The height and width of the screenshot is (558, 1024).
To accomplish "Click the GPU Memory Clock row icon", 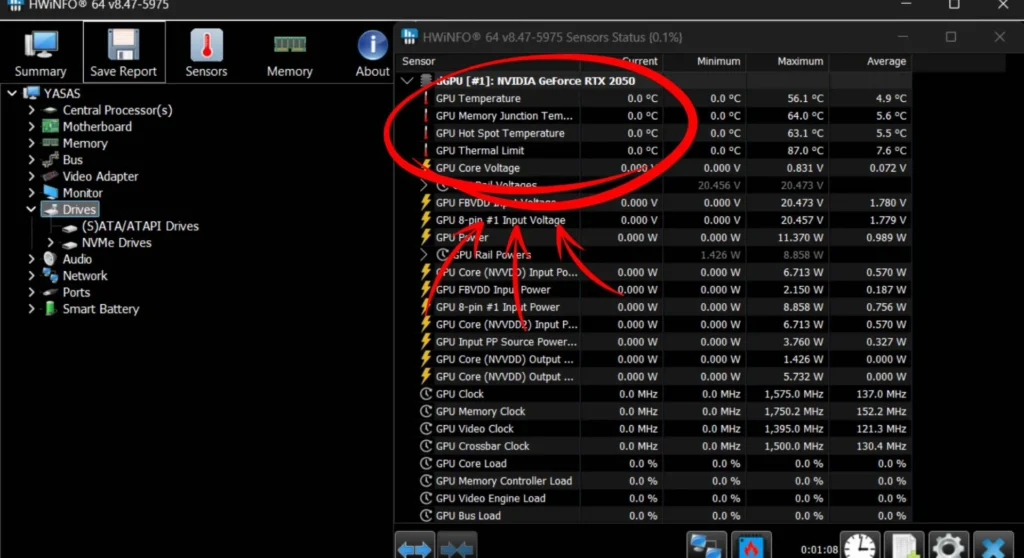I will (426, 411).
